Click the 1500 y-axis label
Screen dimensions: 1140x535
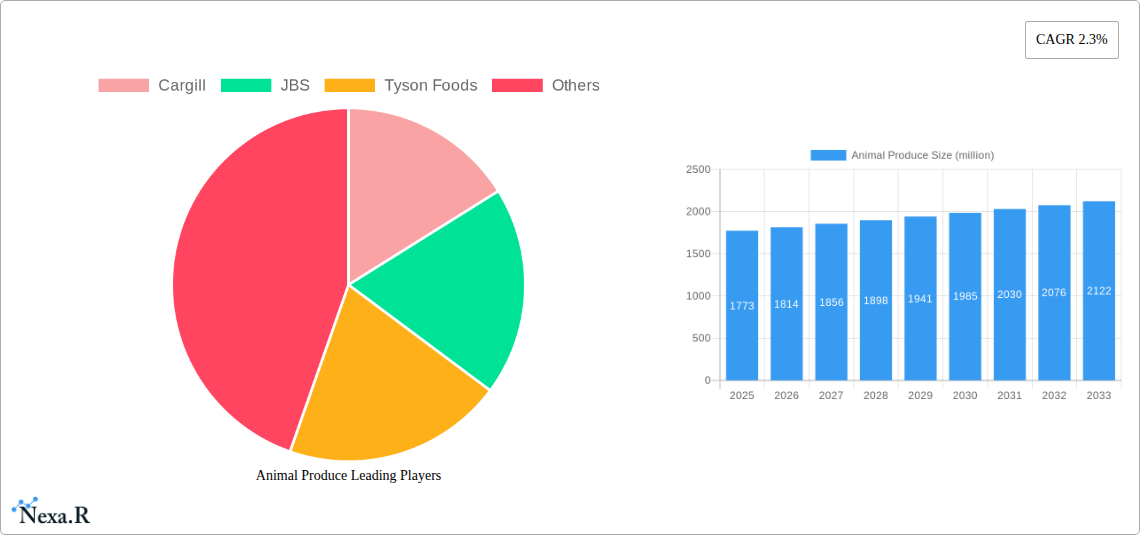698,254
